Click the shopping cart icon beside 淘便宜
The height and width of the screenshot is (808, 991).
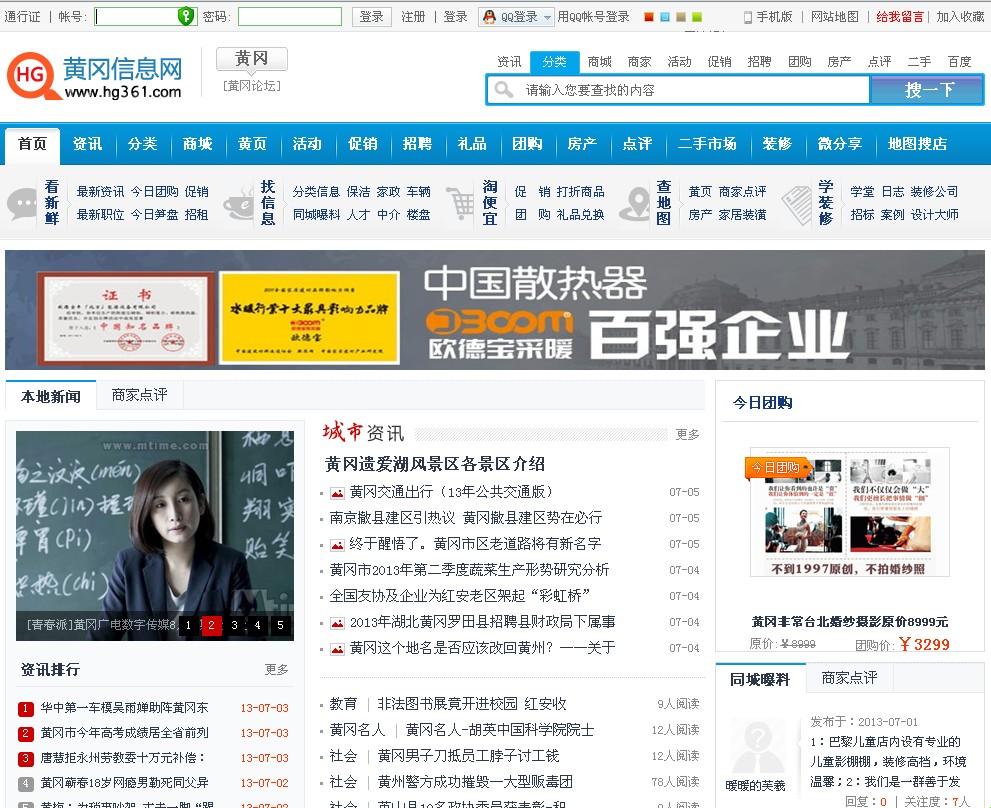461,203
